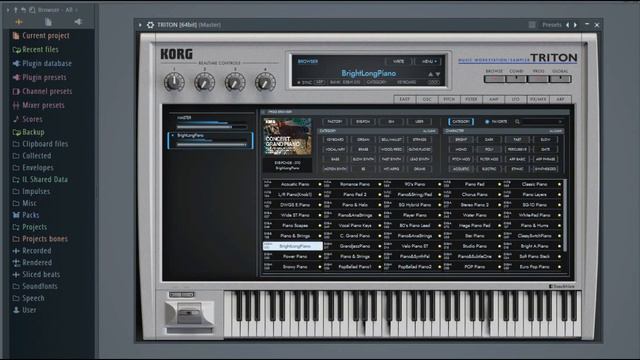Image resolution: width=640 pixels, height=360 pixels.
Task: Switch to the FILTER tab
Action: [471, 99]
